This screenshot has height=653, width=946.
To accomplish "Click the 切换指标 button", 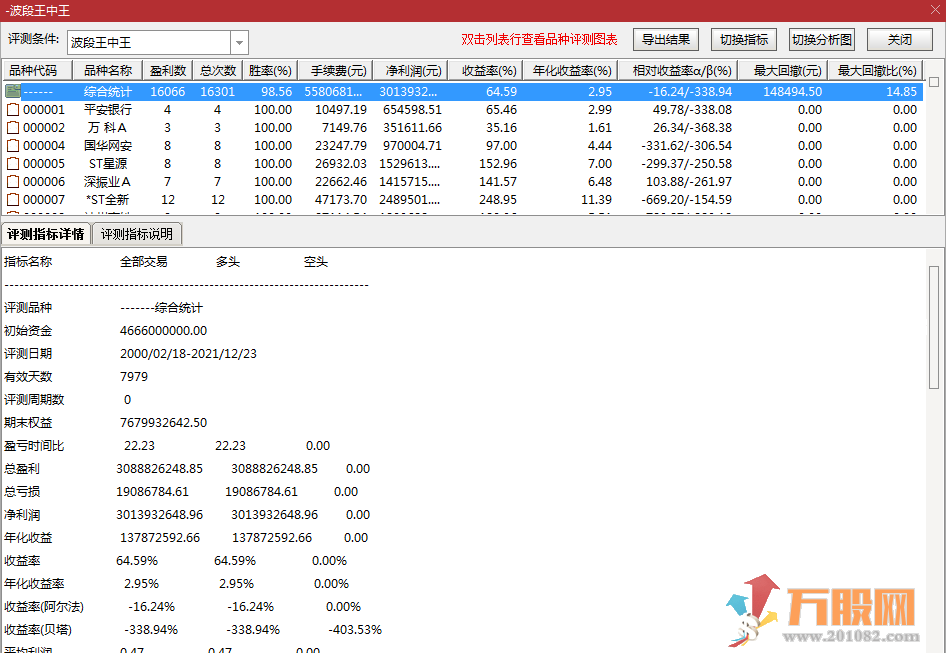I will pos(744,40).
